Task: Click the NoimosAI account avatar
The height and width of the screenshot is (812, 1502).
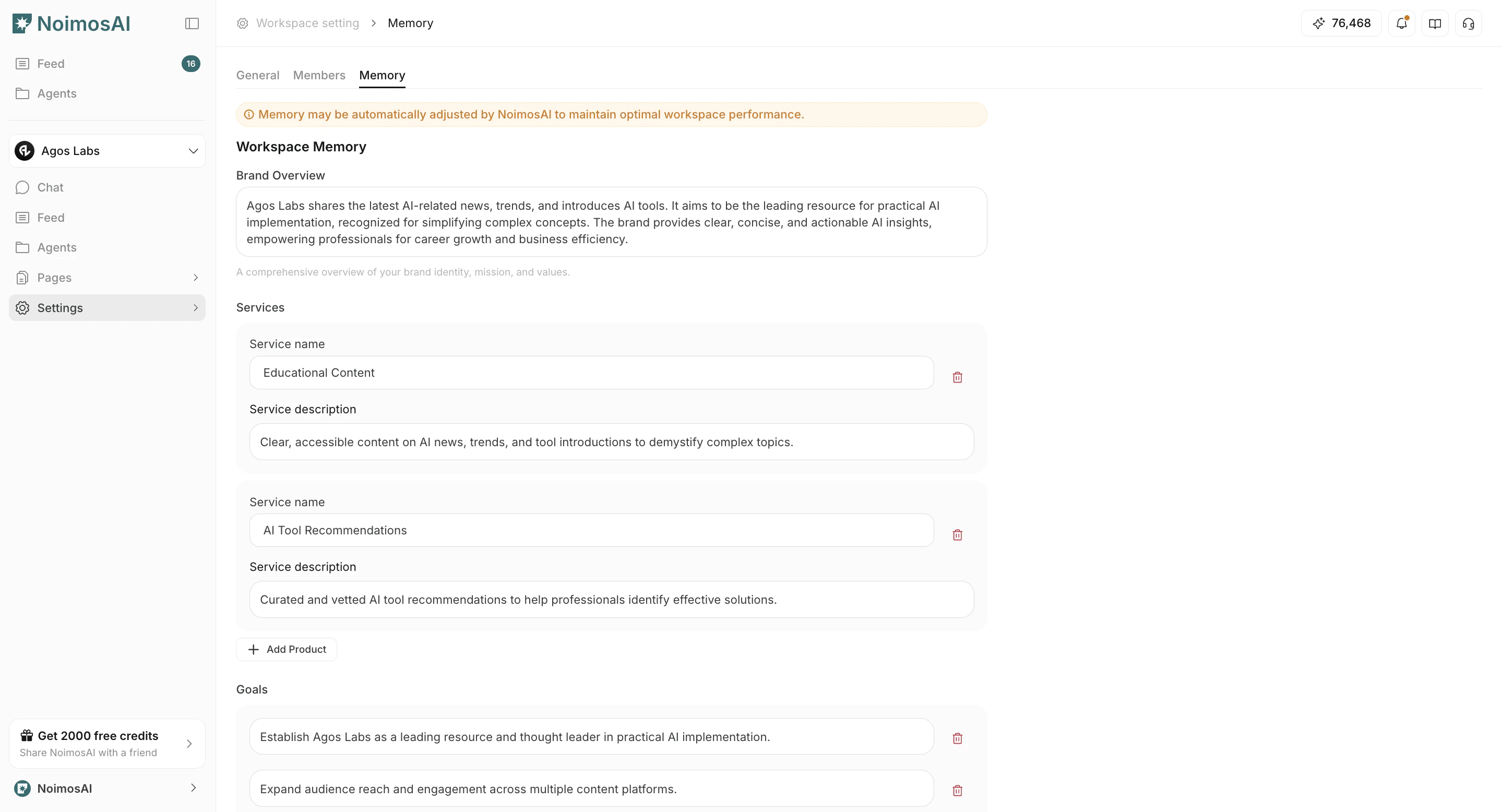Action: click(22, 788)
